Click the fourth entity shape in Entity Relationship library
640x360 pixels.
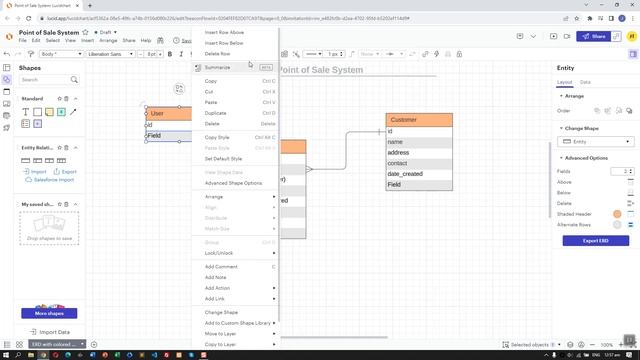pos(61,160)
